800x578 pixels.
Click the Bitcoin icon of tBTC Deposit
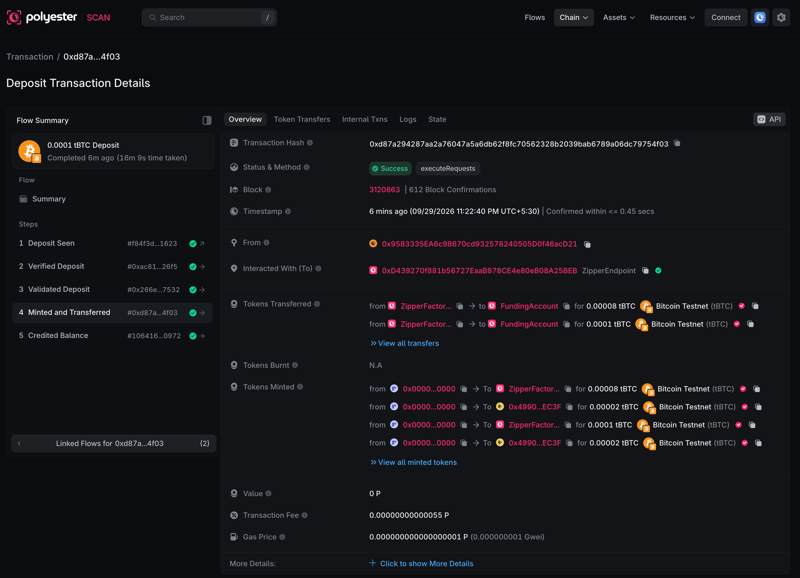[x=30, y=152]
